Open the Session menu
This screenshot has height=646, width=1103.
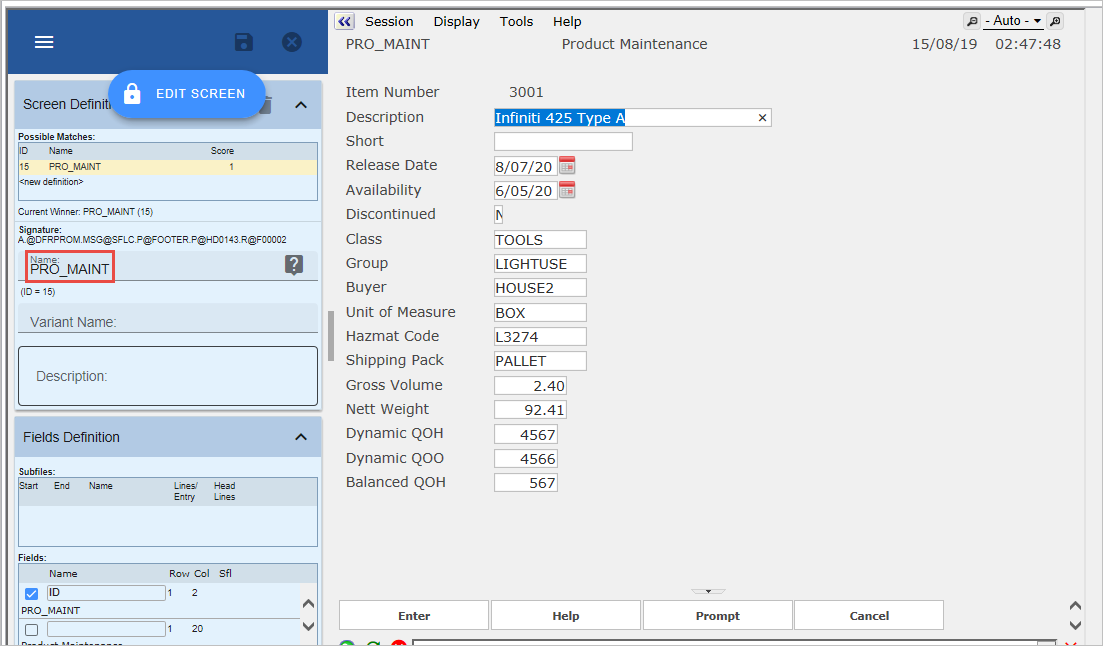pyautogui.click(x=389, y=22)
